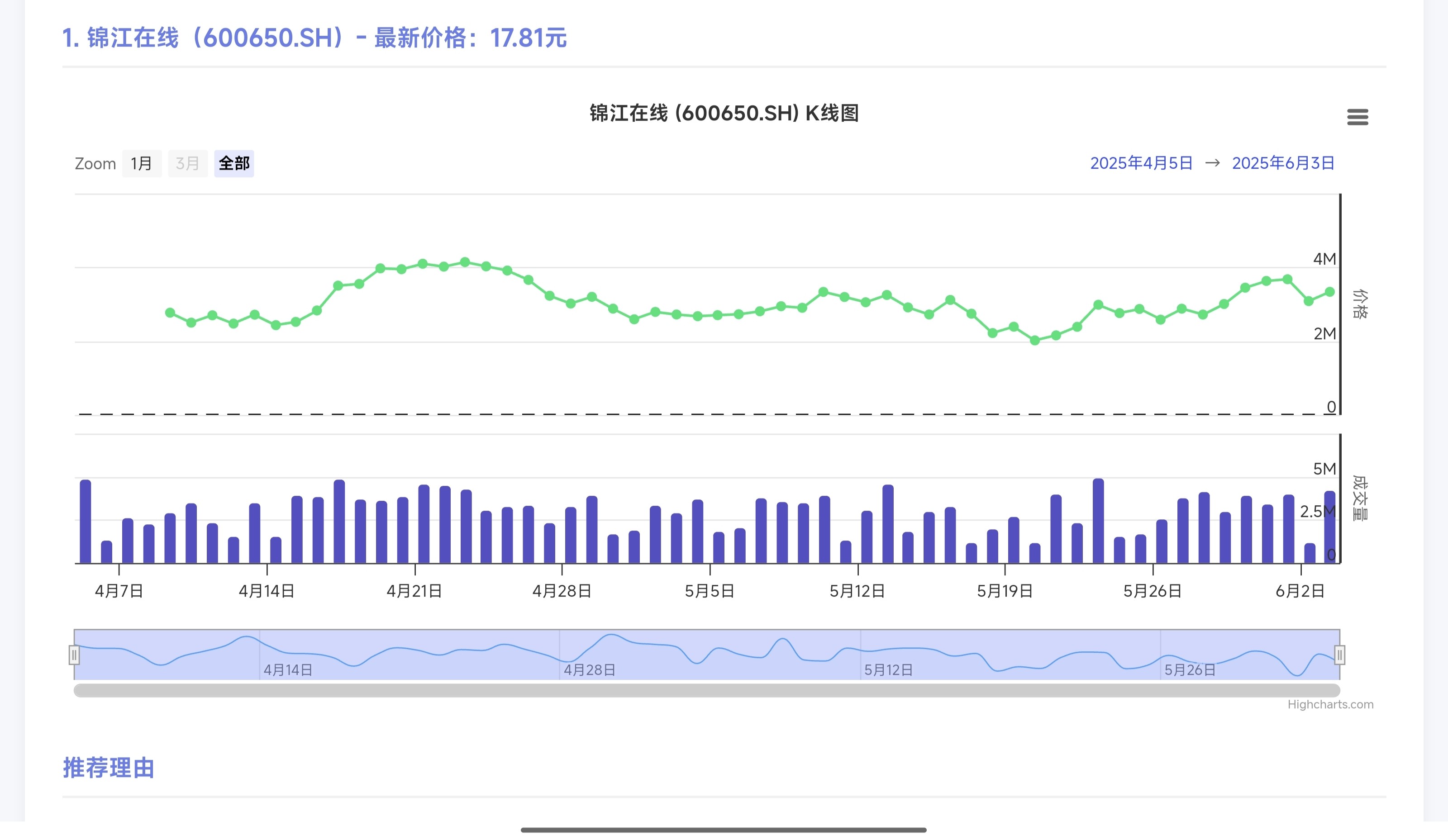Click the 4月21日 x-axis label
Viewport: 1448px width, 840px height.
click(414, 591)
